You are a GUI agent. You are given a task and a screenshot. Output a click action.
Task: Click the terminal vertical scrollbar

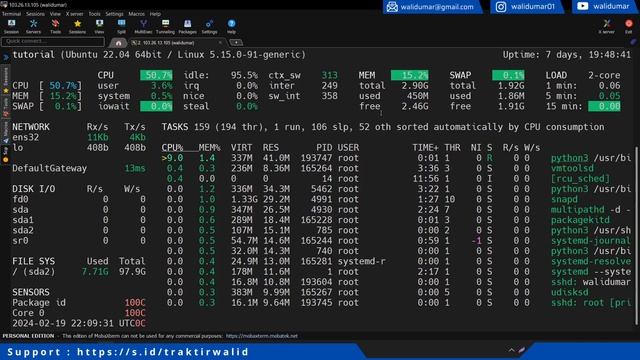click(x=636, y=236)
